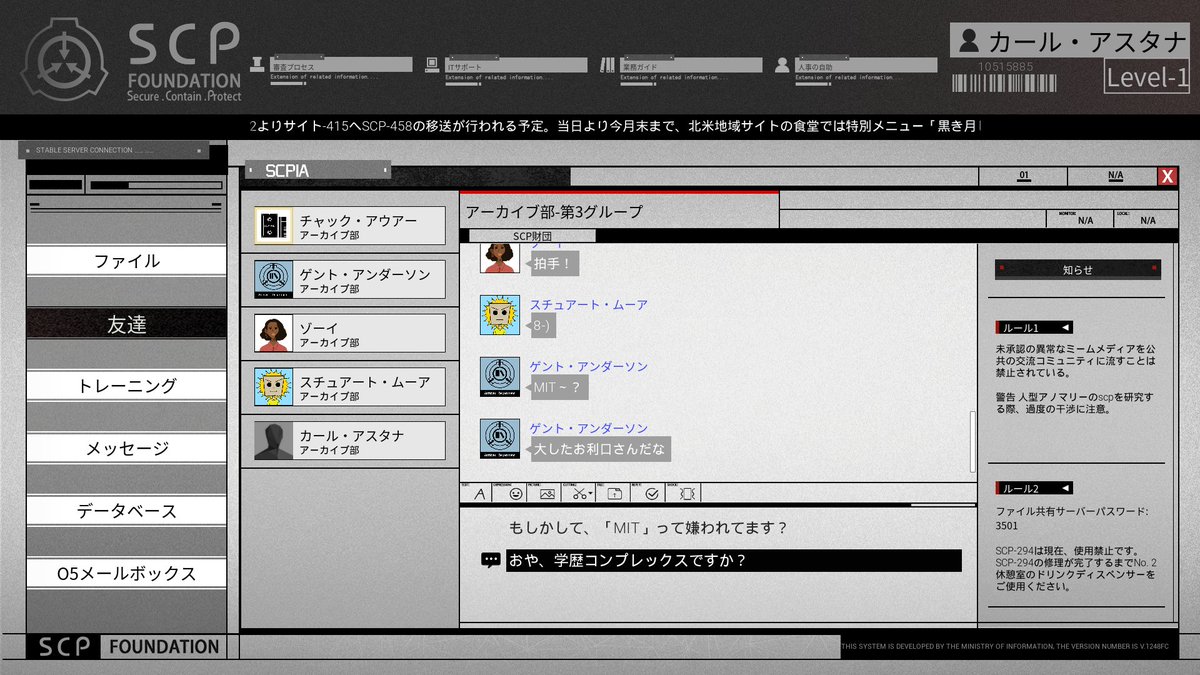Click ゾーイ's avatar in friends list
Viewport: 1200px width, 675px height.
pos(273,333)
